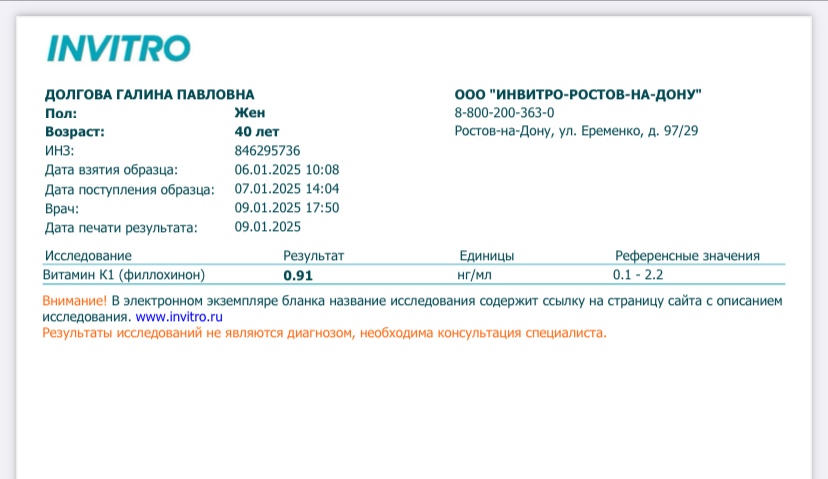Click the reference range 0.1 - 2.2

pos(638,275)
